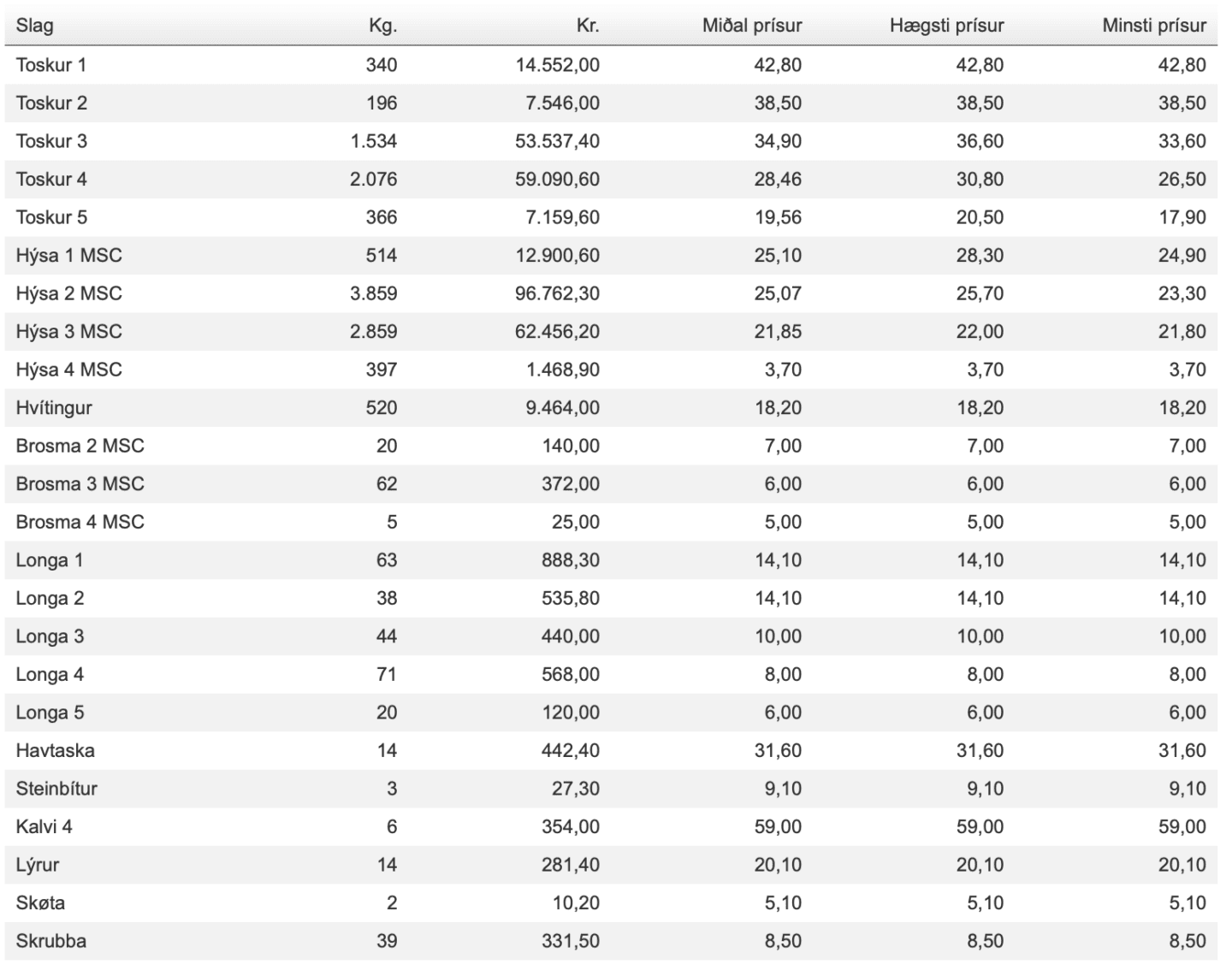Select the Kalvi 4 row label
The width and height of the screenshot is (1232, 976).
click(44, 827)
